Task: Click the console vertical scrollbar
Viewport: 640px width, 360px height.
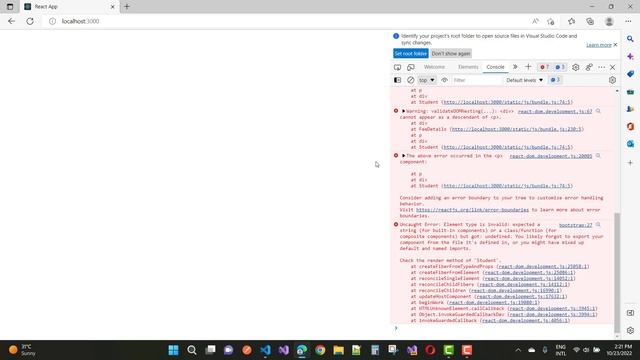Action: click(617, 273)
